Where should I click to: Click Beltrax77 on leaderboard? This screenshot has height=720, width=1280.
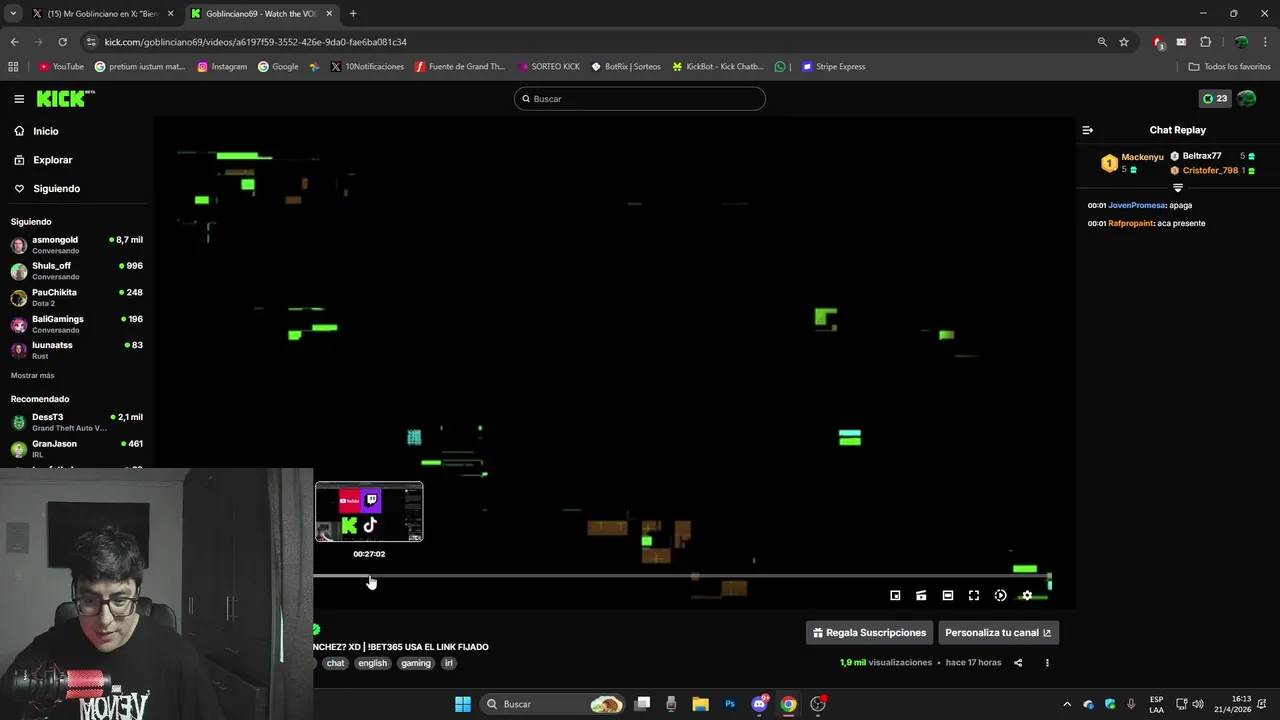point(1202,156)
